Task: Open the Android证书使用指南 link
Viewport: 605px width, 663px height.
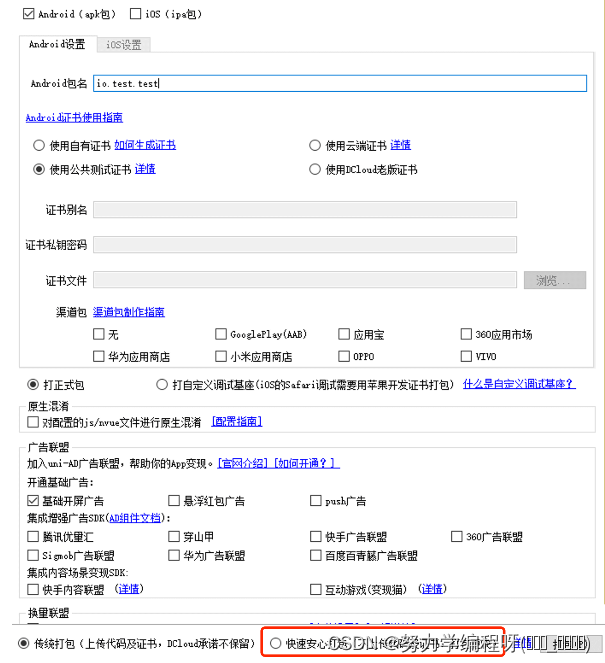Action: pyautogui.click(x=74, y=118)
